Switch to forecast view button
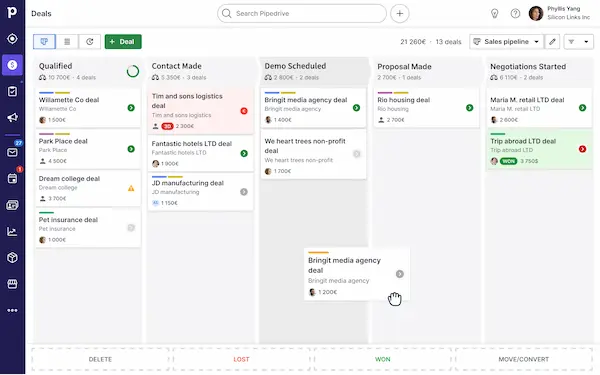 click(90, 42)
